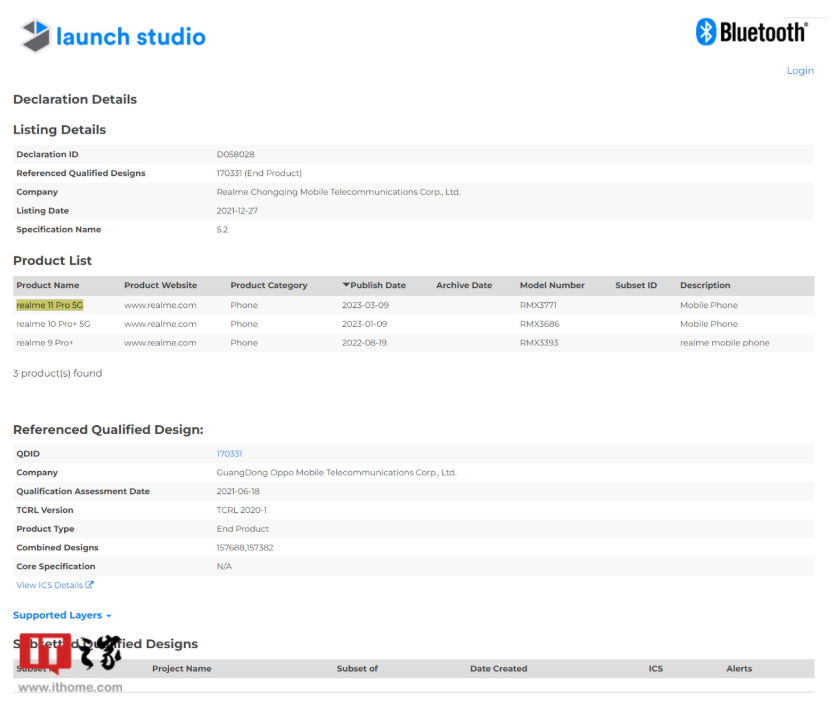Screen dimensions: 835x708
Task: Expand the Supported Layers section
Action: pos(62,615)
